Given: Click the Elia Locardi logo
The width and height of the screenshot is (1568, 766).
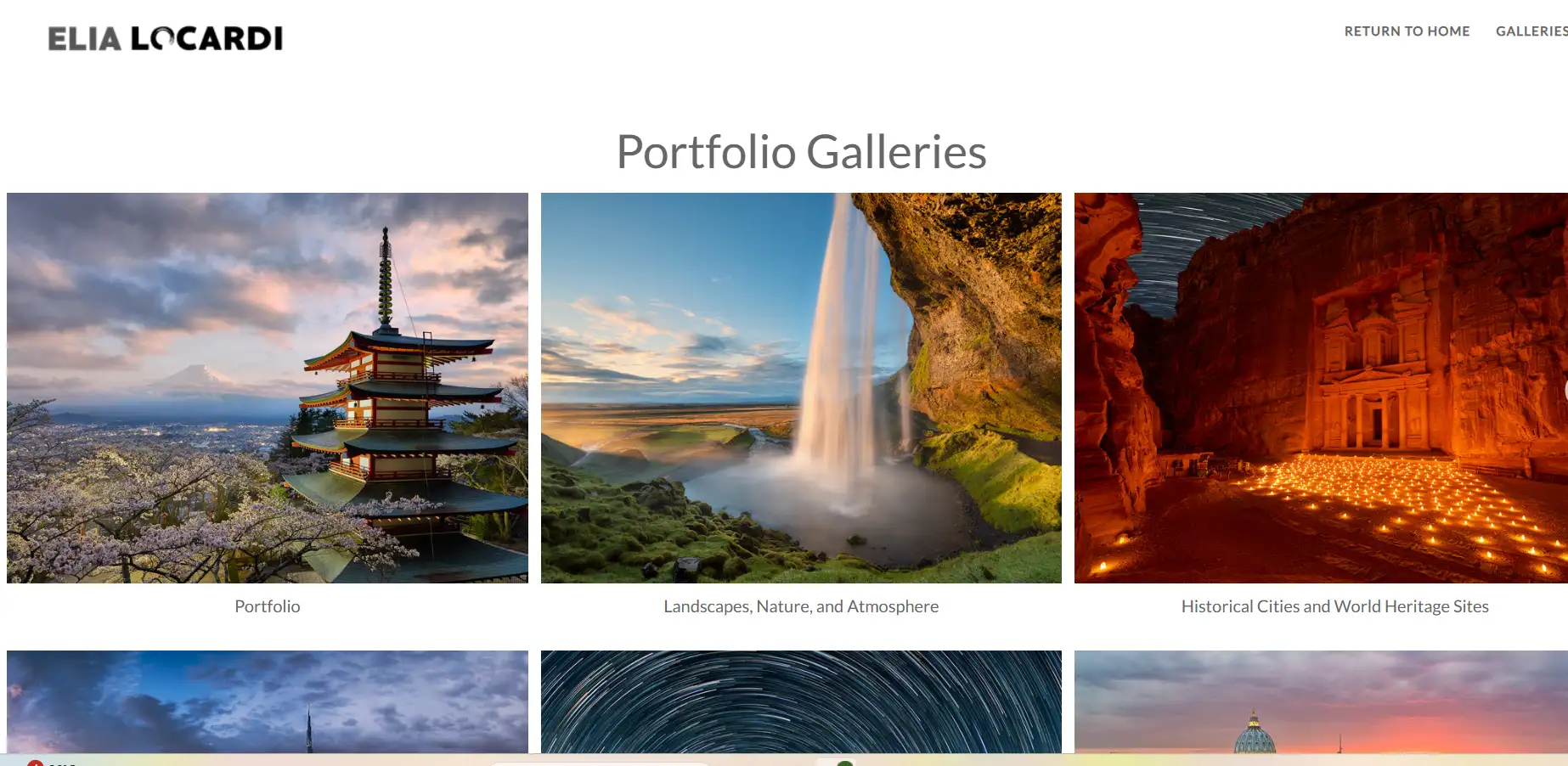Looking at the screenshot, I should 166,38.
